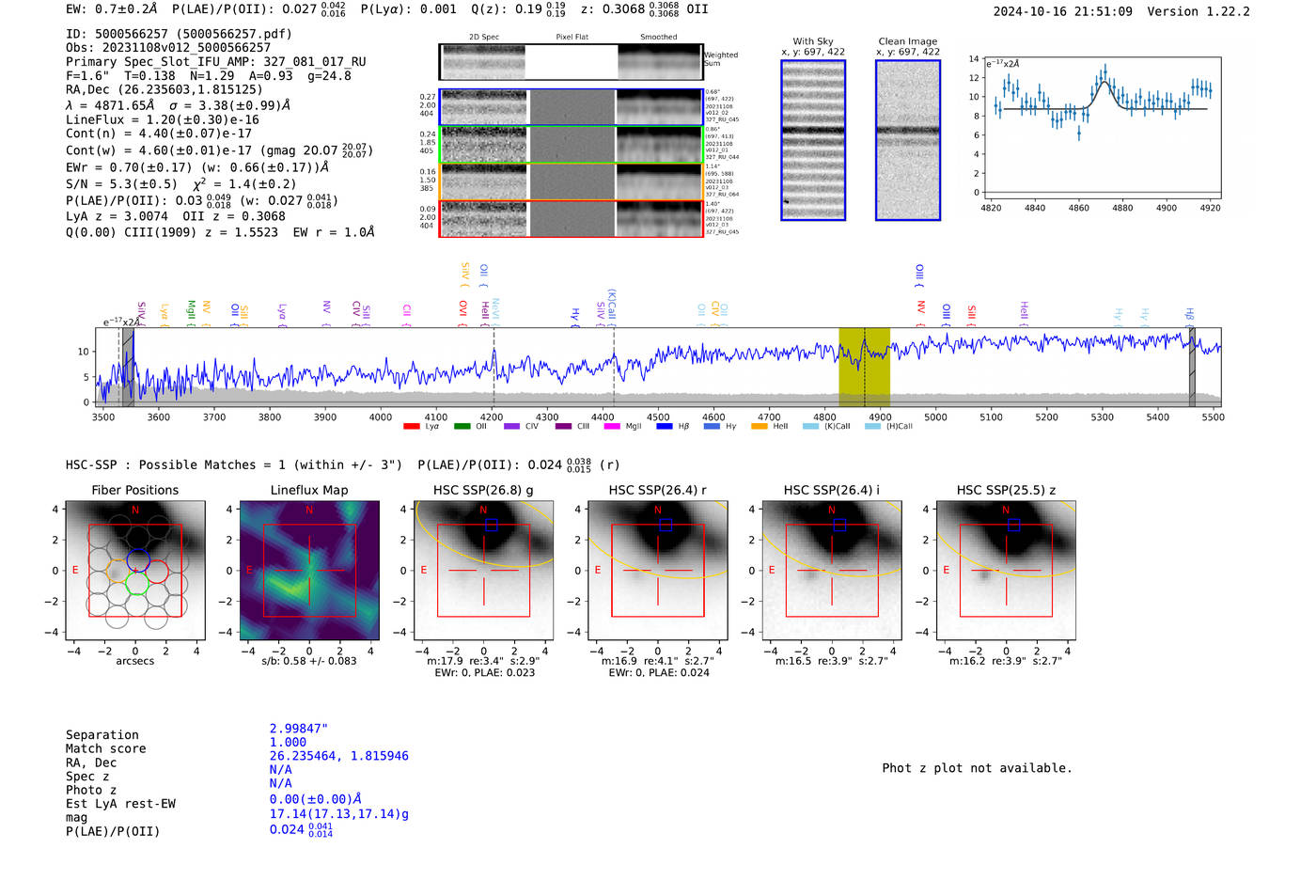
Task: Click the gray hatched band near 5460Å
Action: click(x=1192, y=367)
